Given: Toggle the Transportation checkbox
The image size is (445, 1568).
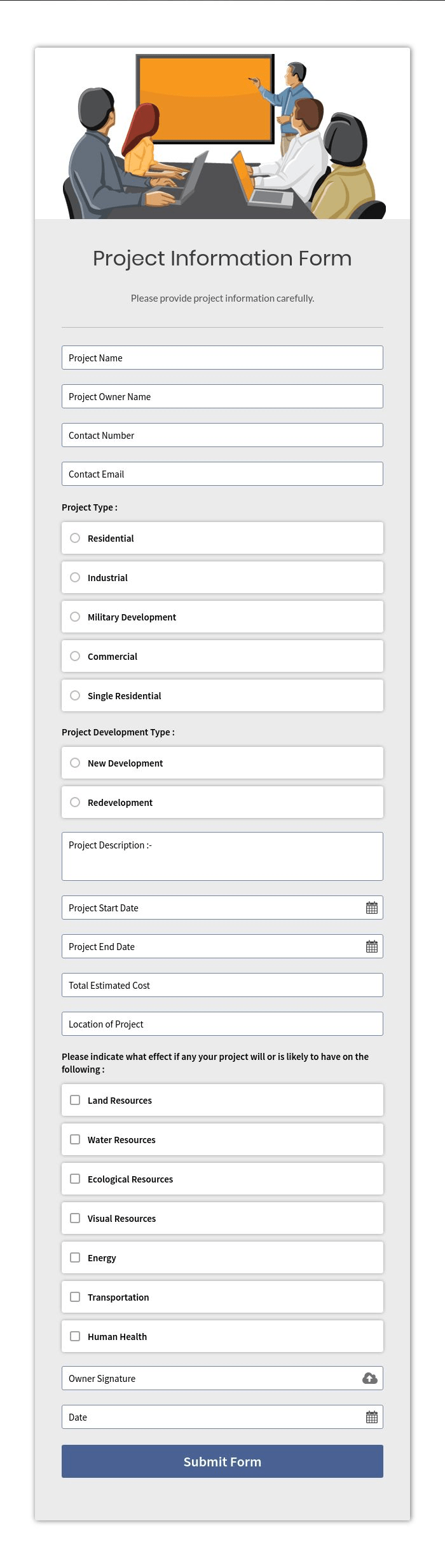Looking at the screenshot, I should (74, 1297).
